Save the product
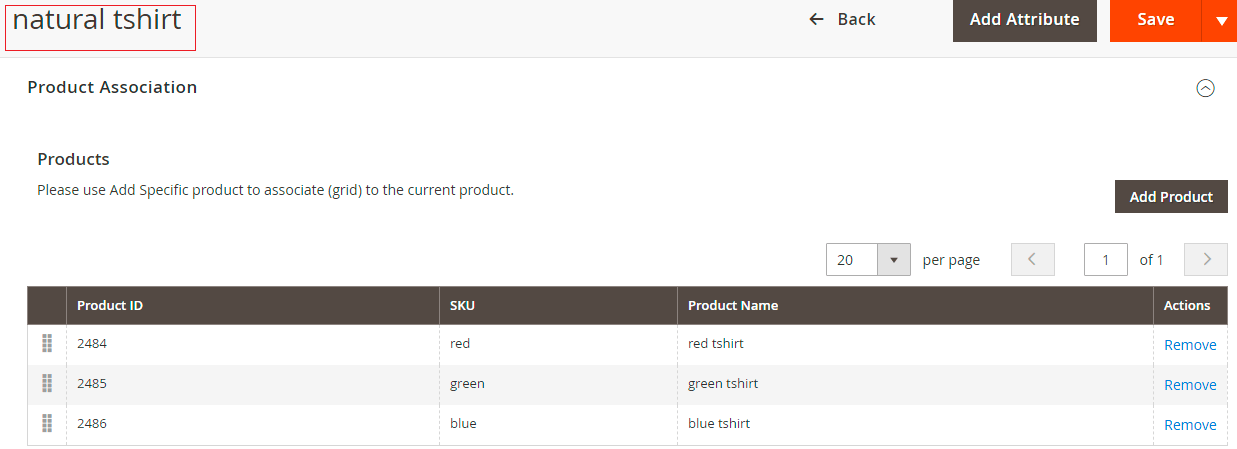Image resolution: width=1237 pixels, height=449 pixels. tap(1155, 20)
